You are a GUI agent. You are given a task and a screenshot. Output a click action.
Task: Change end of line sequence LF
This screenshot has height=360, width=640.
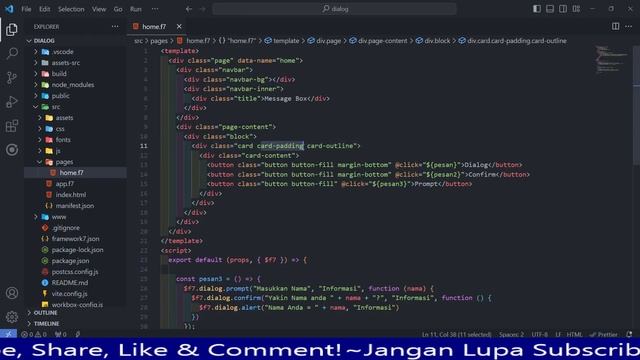(558, 334)
